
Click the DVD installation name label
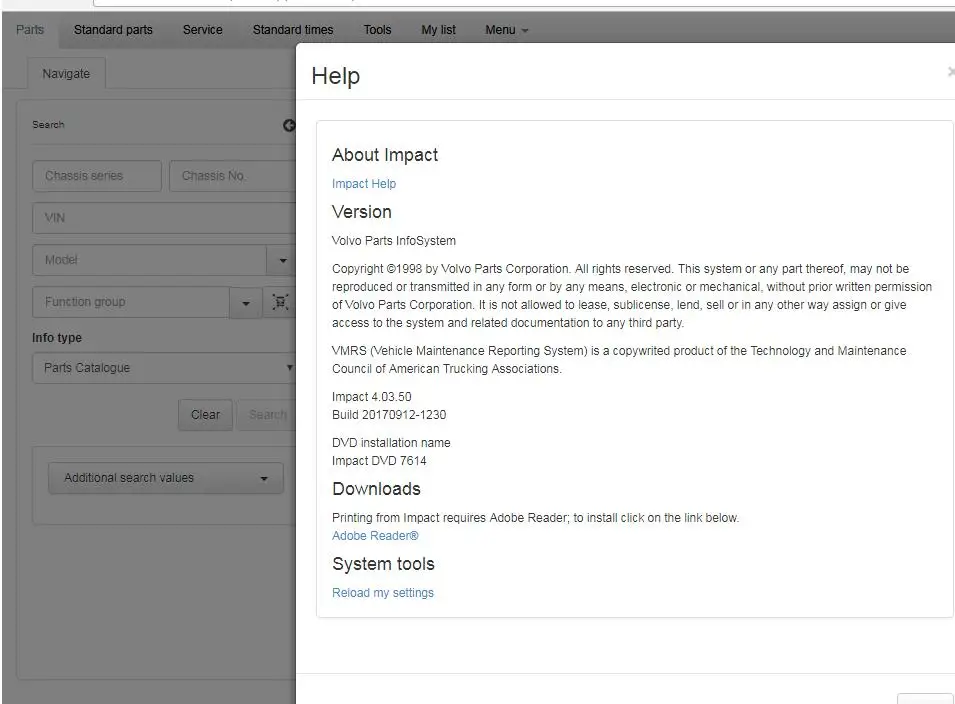click(391, 443)
